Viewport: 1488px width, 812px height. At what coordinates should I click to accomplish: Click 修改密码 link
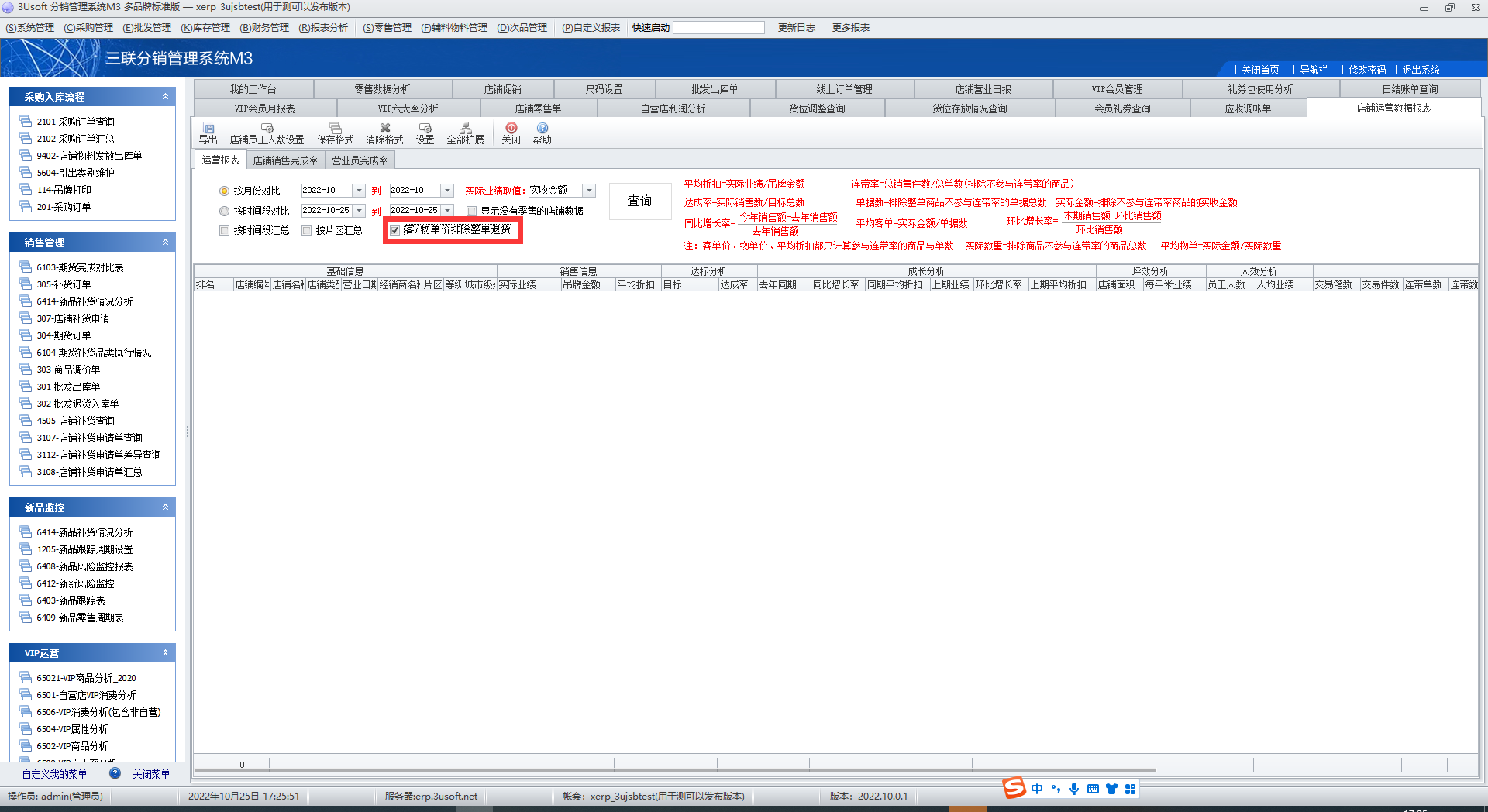point(1367,70)
